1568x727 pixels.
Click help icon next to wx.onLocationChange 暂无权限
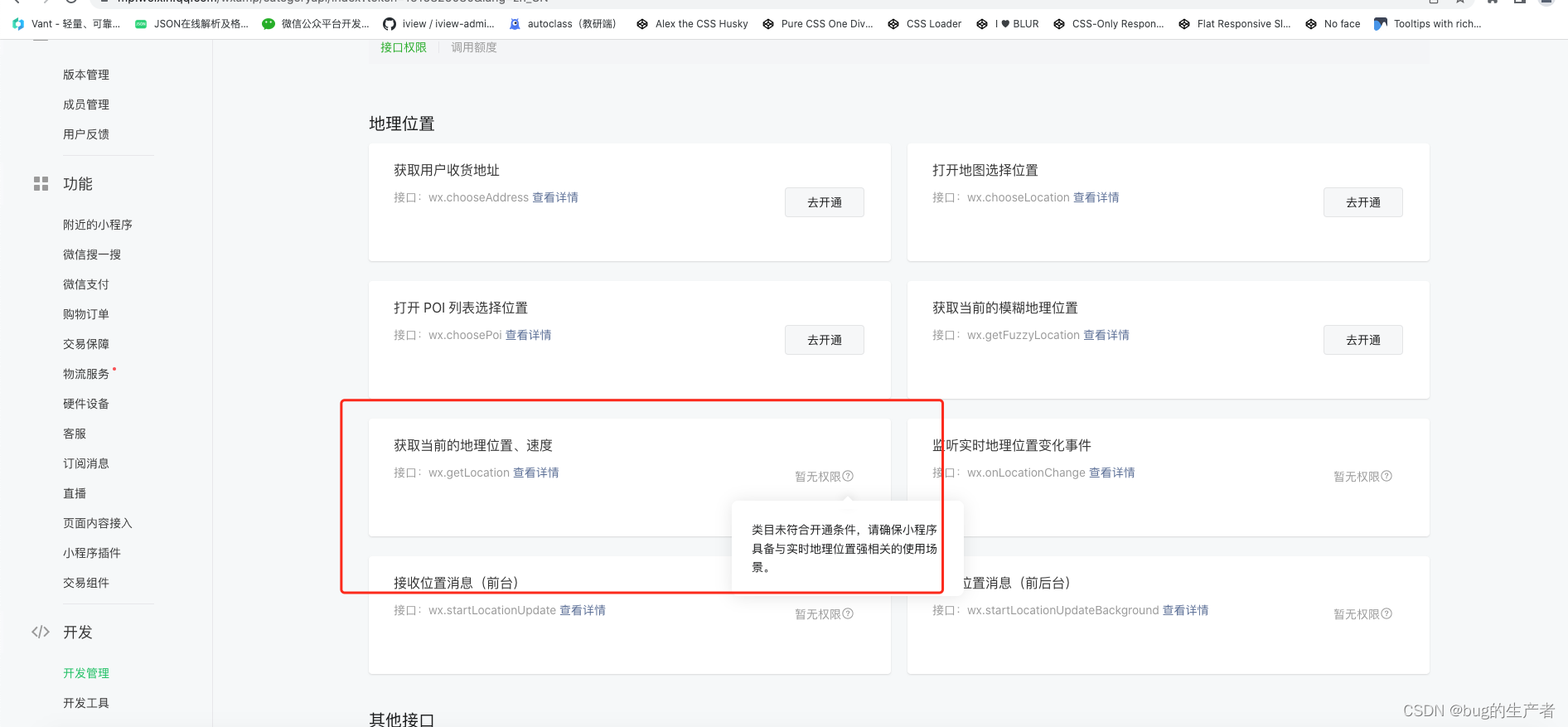coord(1387,477)
